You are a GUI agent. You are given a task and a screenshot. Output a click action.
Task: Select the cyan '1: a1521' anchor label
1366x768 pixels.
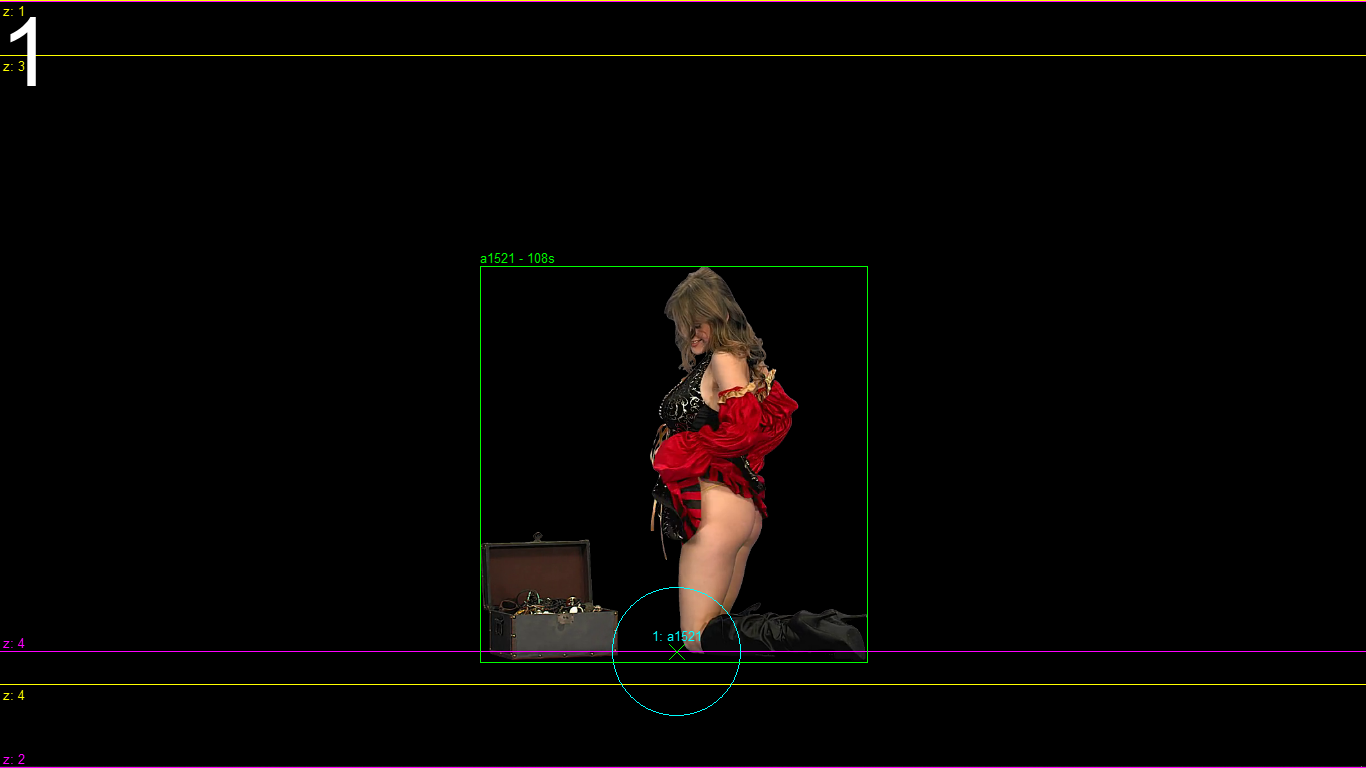click(x=677, y=636)
